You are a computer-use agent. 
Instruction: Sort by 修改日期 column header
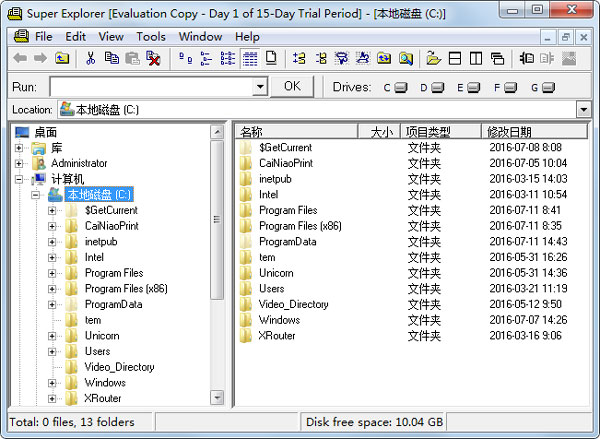tap(534, 132)
